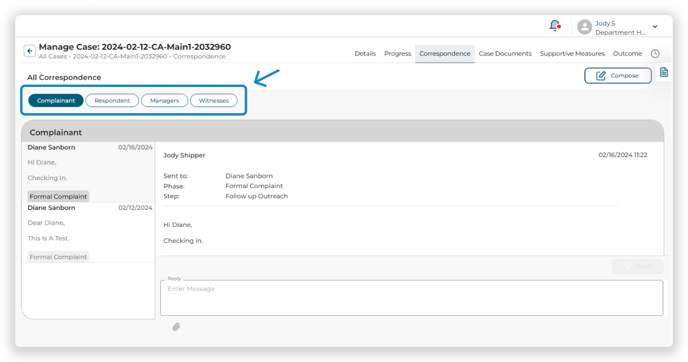Open the Outcome tab
688x362 pixels.
627,54
